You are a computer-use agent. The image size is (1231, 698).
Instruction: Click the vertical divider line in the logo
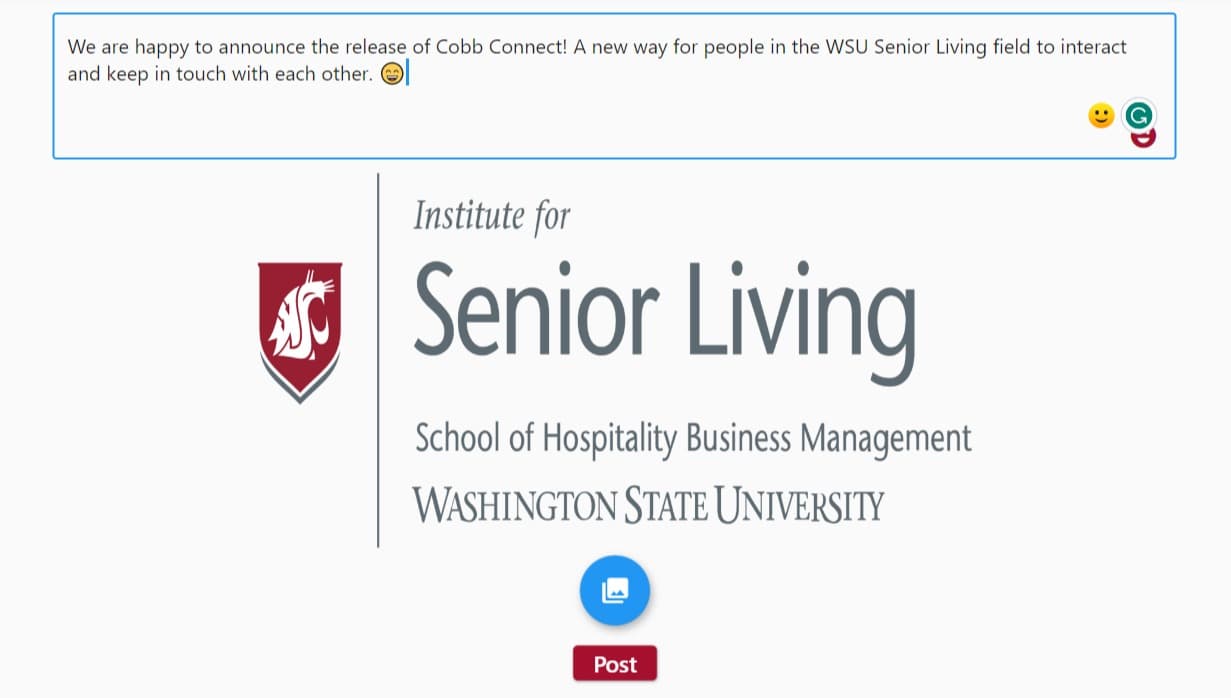(378, 360)
